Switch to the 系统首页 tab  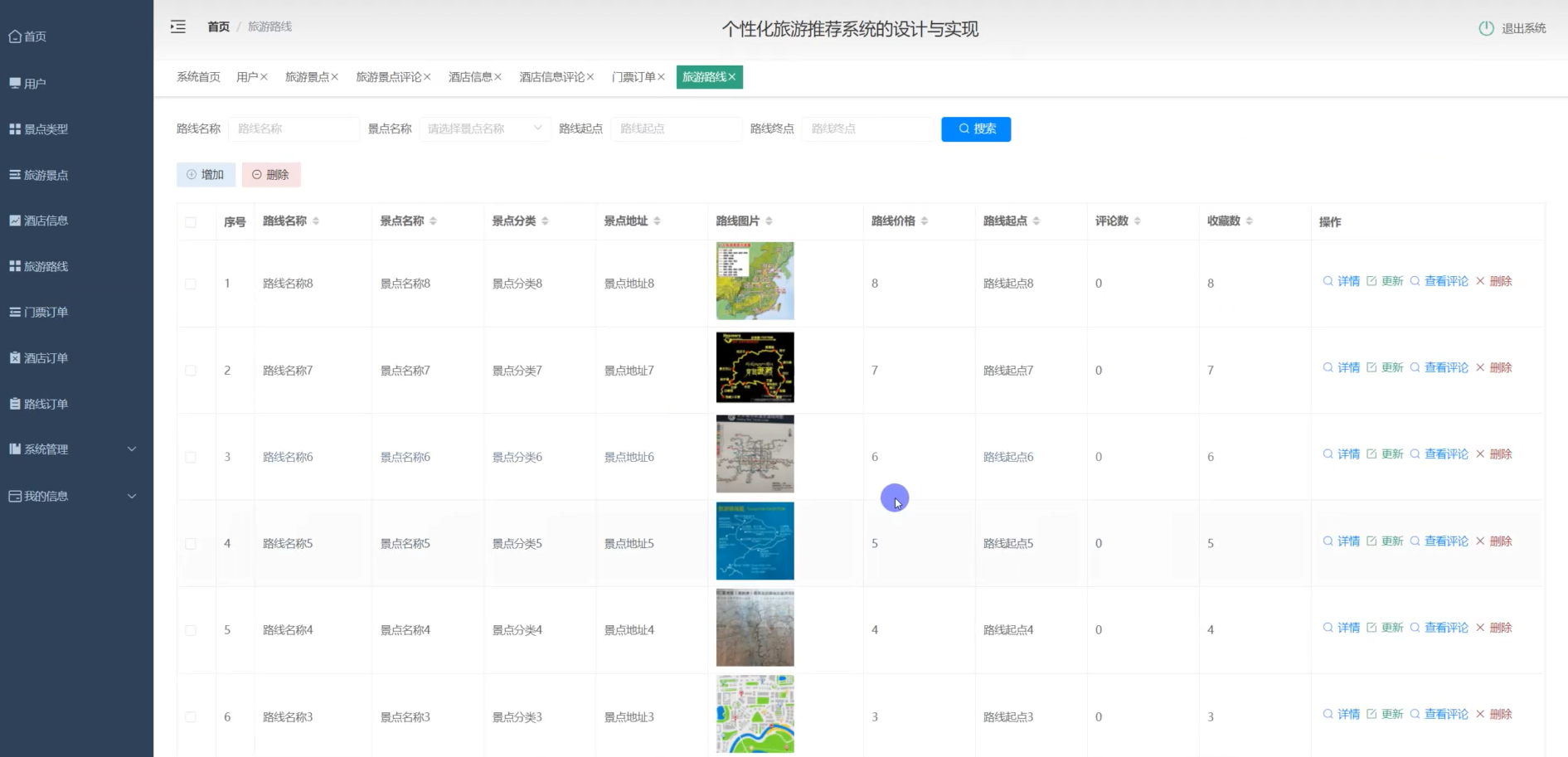[x=198, y=77]
